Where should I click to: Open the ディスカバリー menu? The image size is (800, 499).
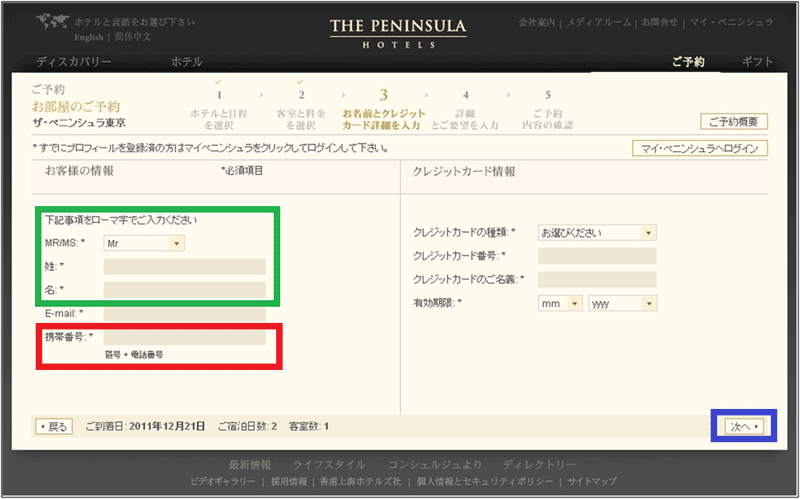pyautogui.click(x=74, y=62)
